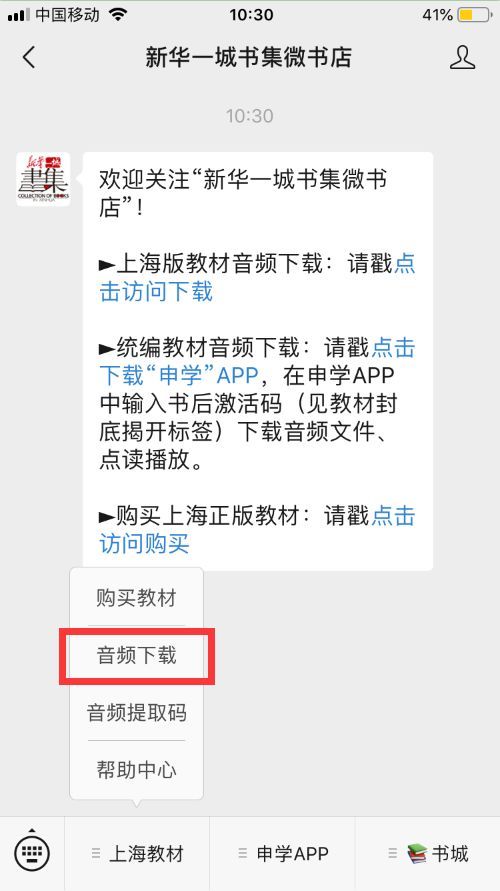Choose 音频提取码 in popup menu

136,712
